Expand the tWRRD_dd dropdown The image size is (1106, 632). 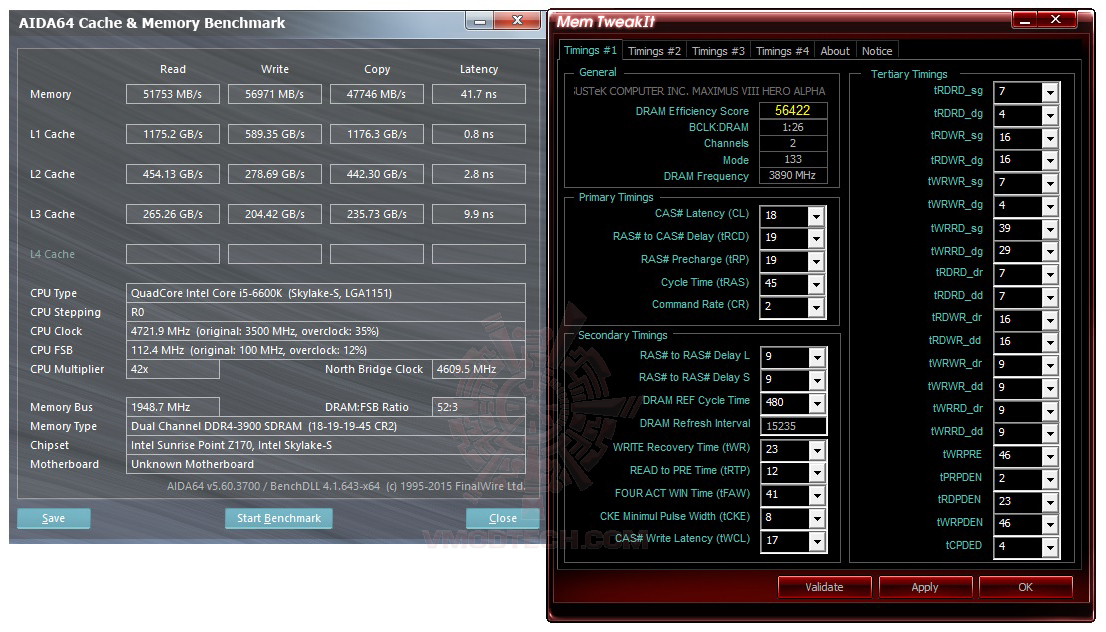(x=1050, y=432)
